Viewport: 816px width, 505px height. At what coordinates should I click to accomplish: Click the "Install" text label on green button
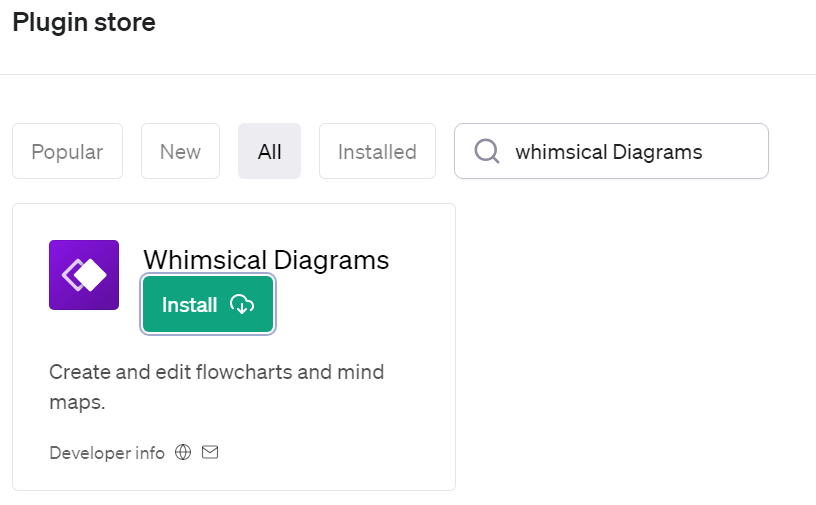(189, 305)
